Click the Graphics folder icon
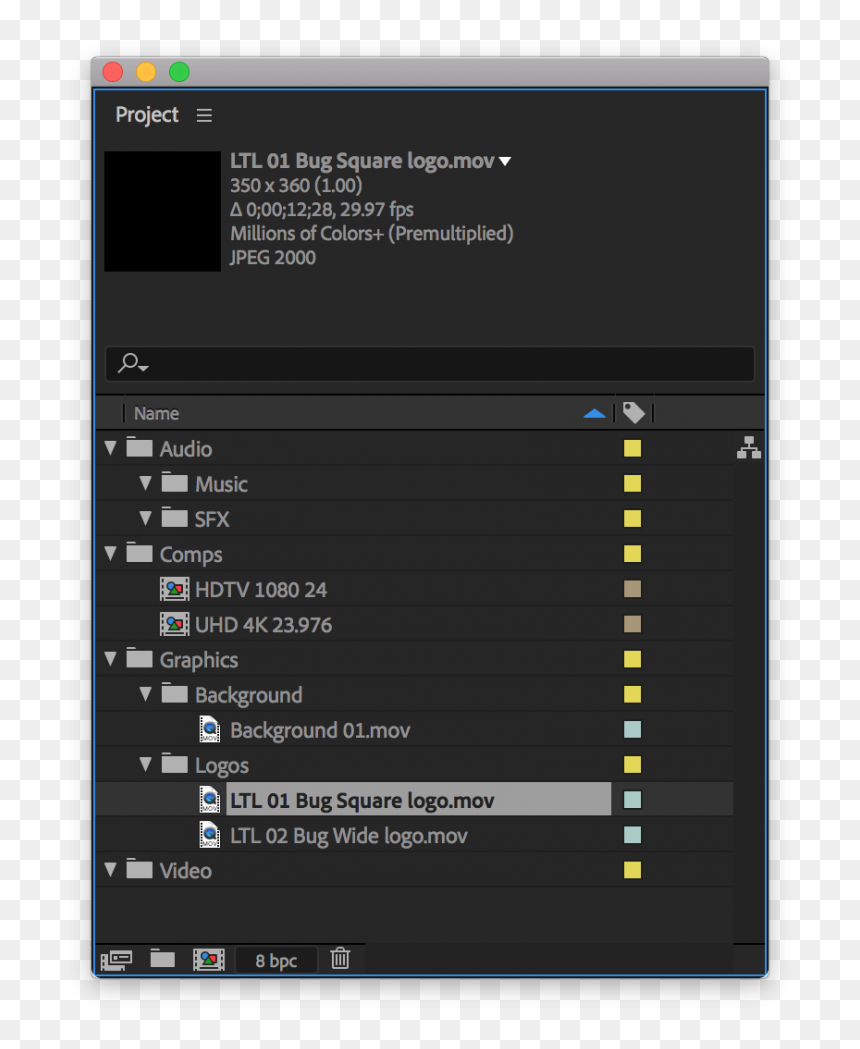The image size is (860, 1049). click(x=139, y=658)
